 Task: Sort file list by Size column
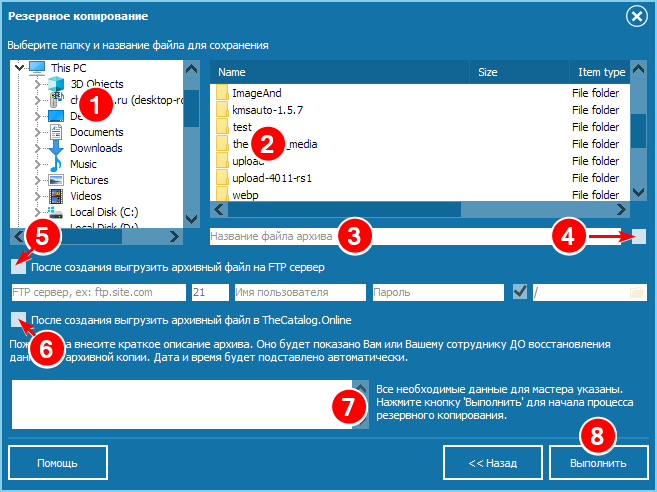[519, 72]
